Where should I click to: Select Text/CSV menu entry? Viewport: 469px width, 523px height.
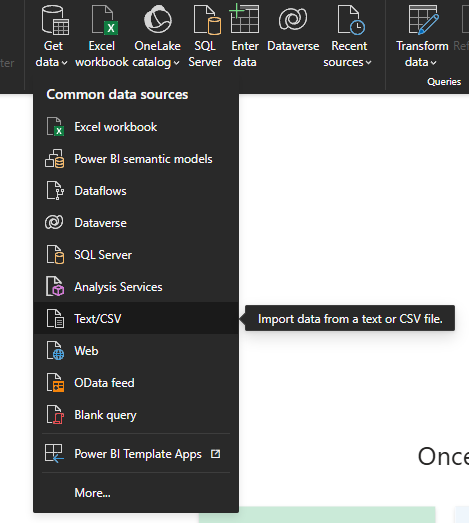pyautogui.click(x=136, y=319)
